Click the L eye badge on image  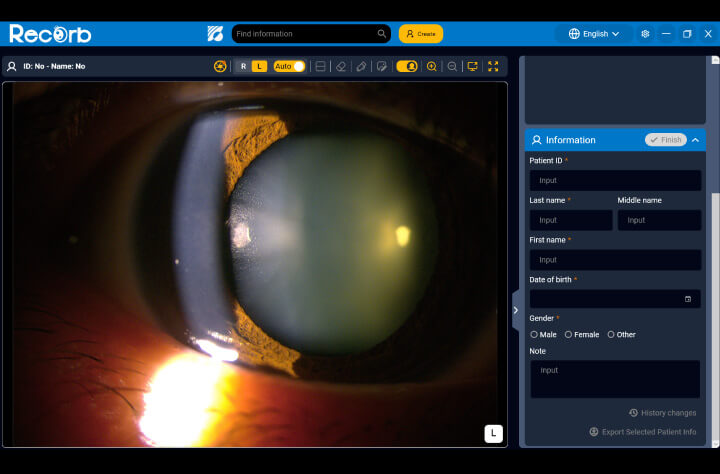494,433
